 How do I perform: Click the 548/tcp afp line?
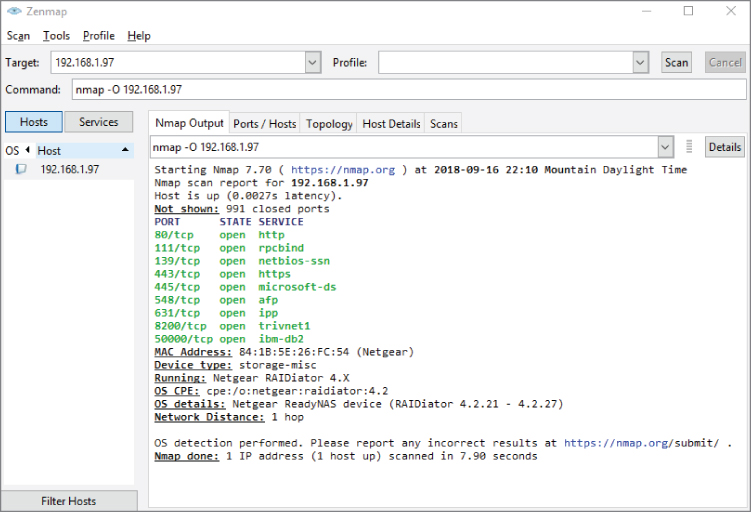coord(216,300)
